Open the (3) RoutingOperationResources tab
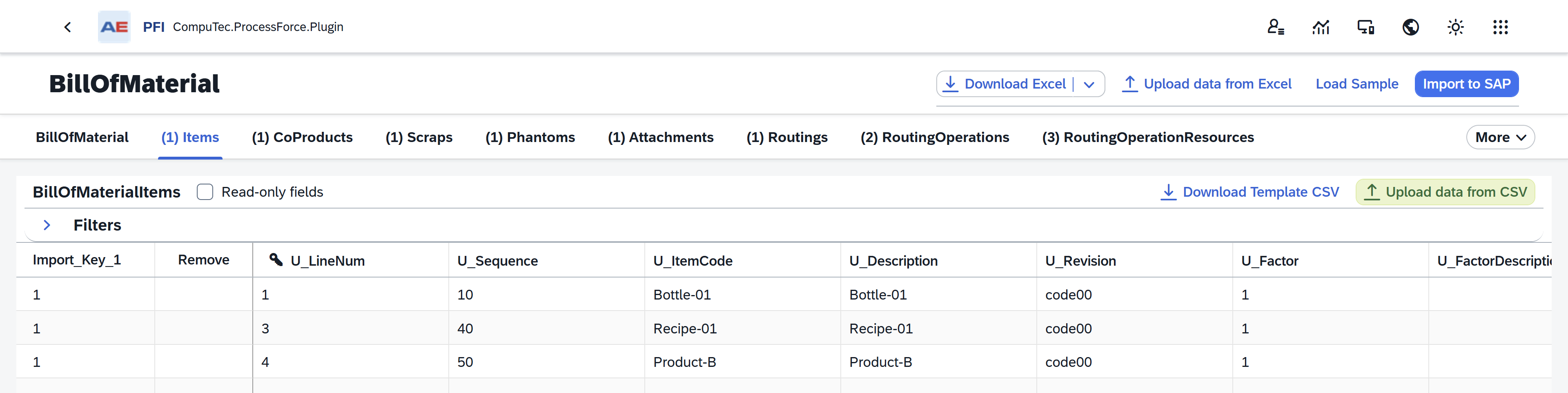Image resolution: width=1568 pixels, height=393 pixels. click(1148, 138)
